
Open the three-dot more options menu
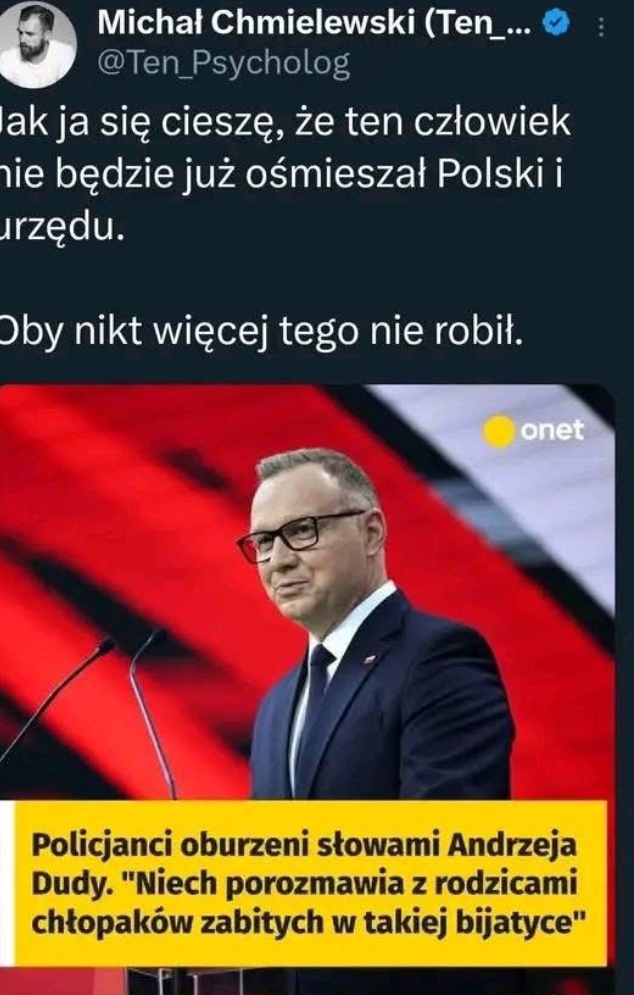[600, 26]
